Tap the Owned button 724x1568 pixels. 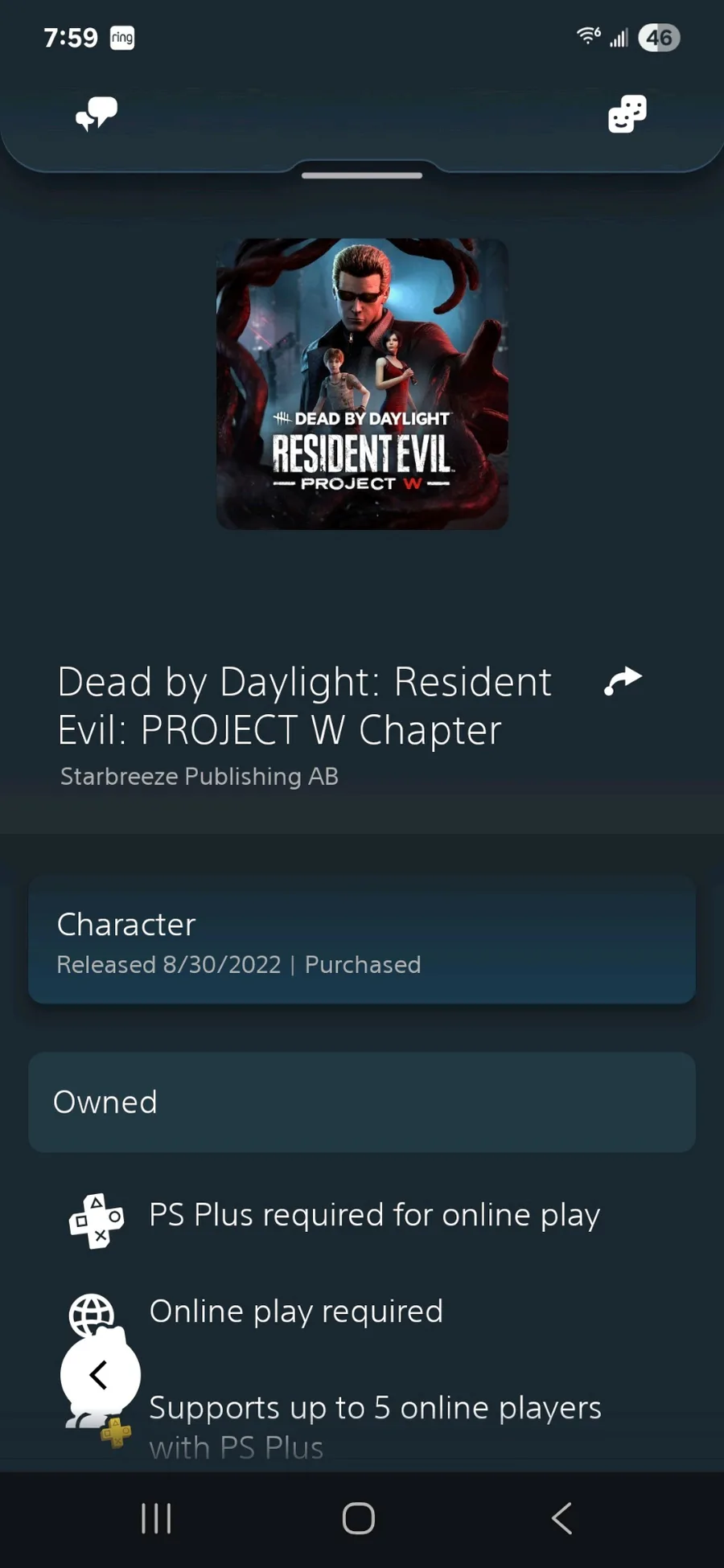362,1102
